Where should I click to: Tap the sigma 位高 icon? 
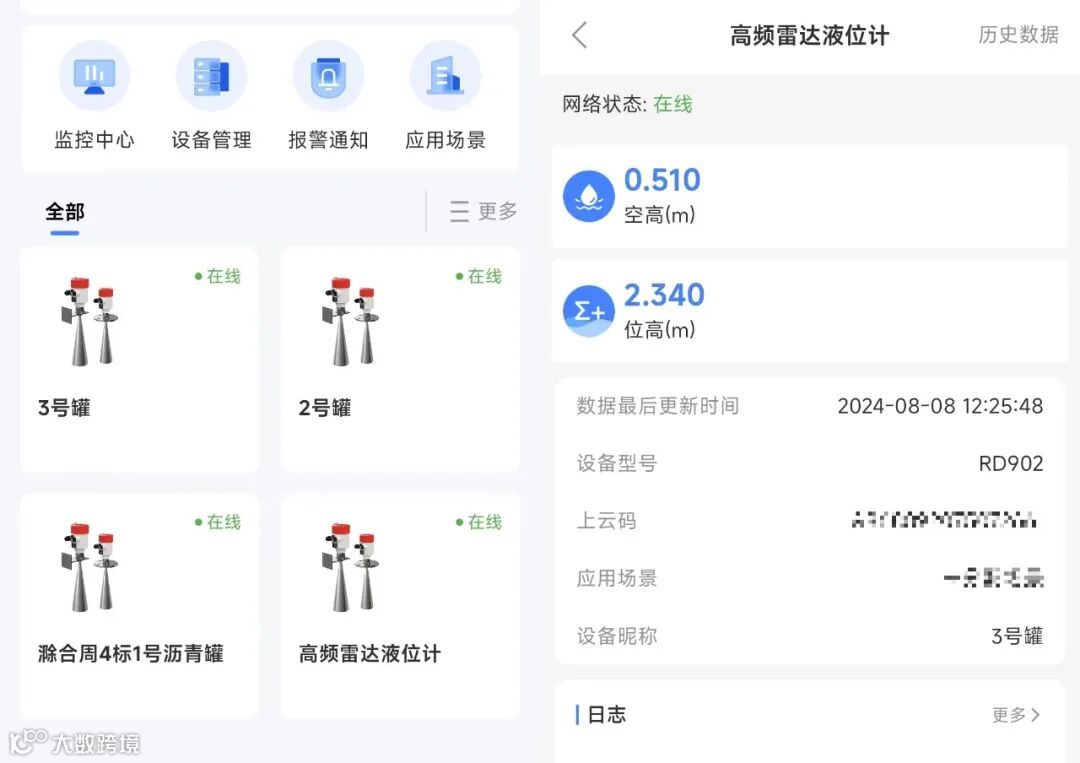click(x=589, y=311)
